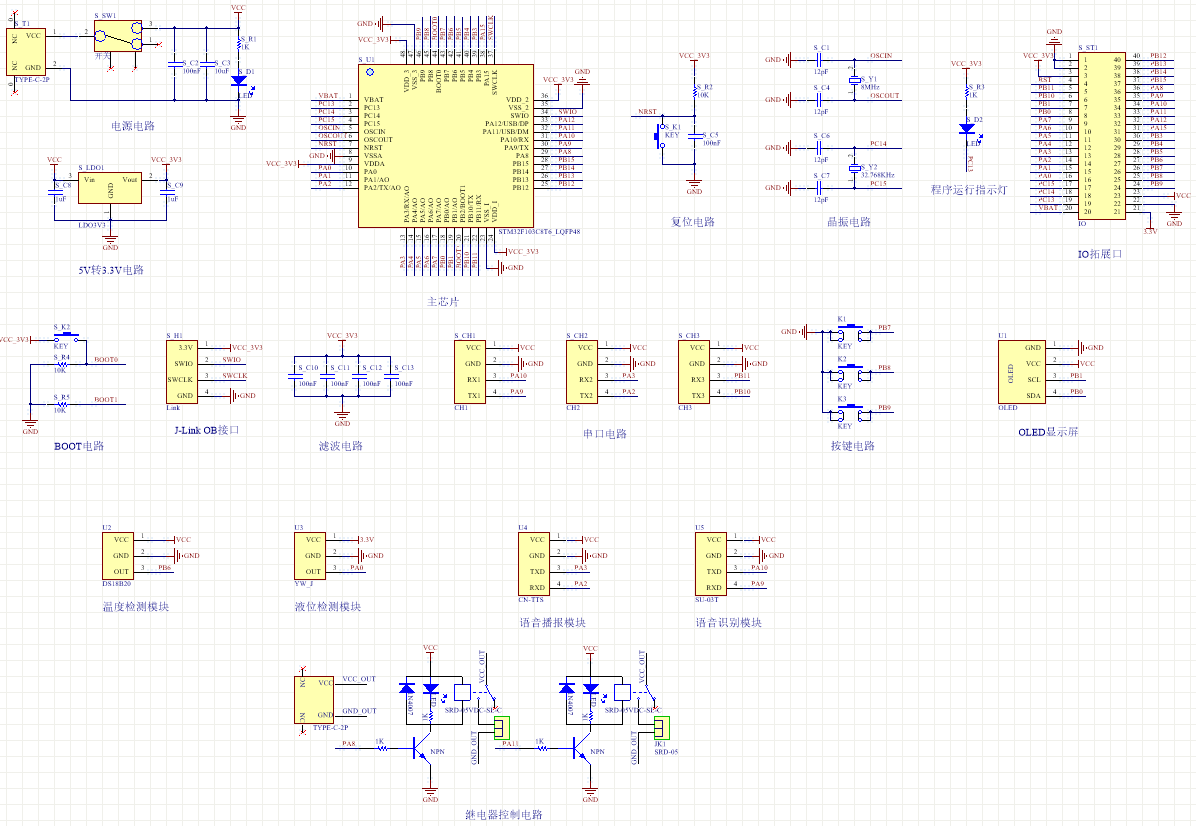The image size is (1197, 826).
Task: Click the S_C8 1uF capacitor
Action: (x=54, y=192)
